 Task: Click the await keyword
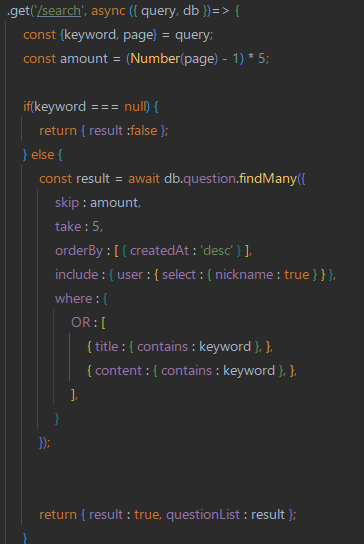(144, 179)
